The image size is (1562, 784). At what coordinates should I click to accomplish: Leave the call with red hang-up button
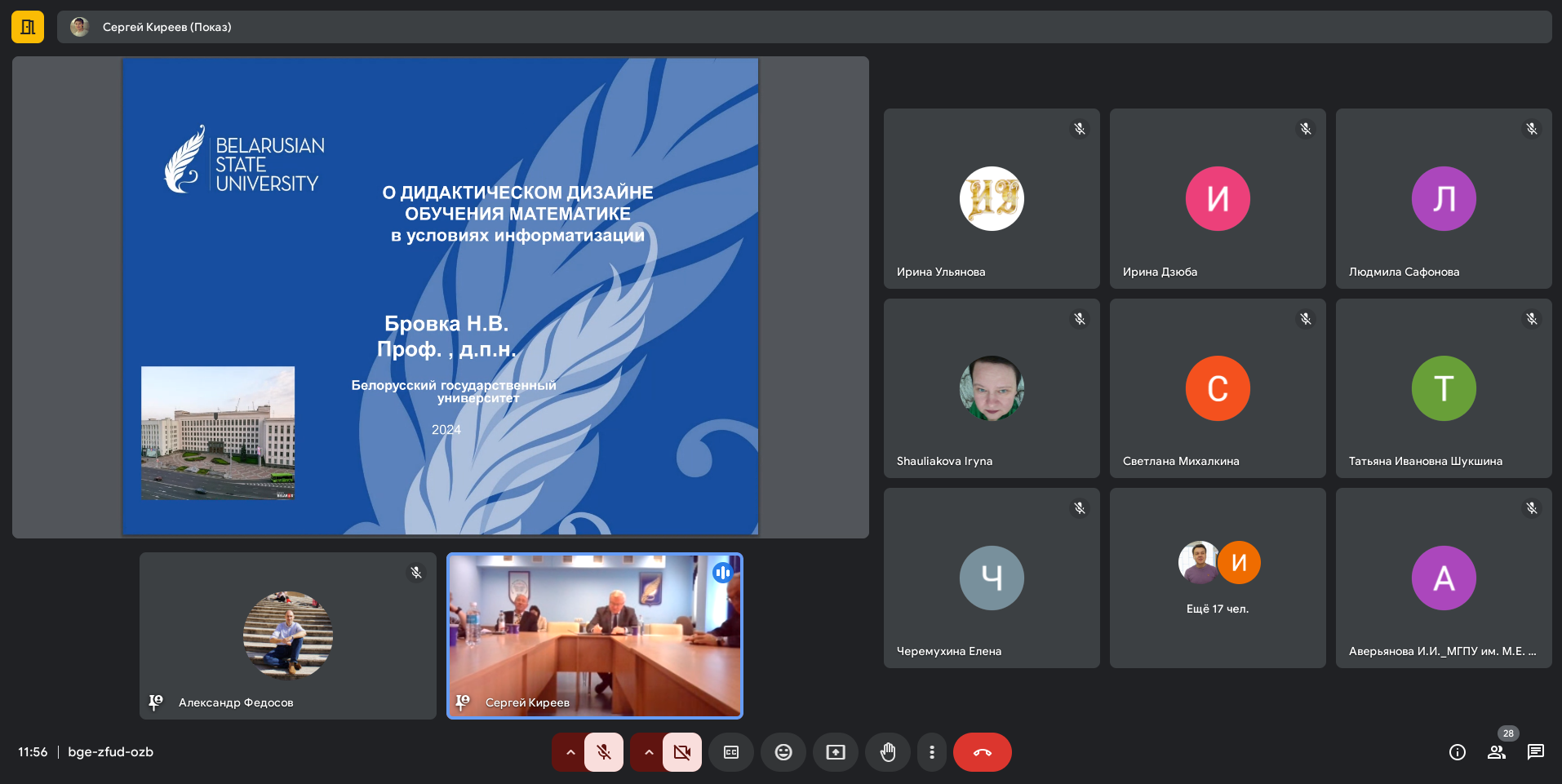click(x=982, y=752)
